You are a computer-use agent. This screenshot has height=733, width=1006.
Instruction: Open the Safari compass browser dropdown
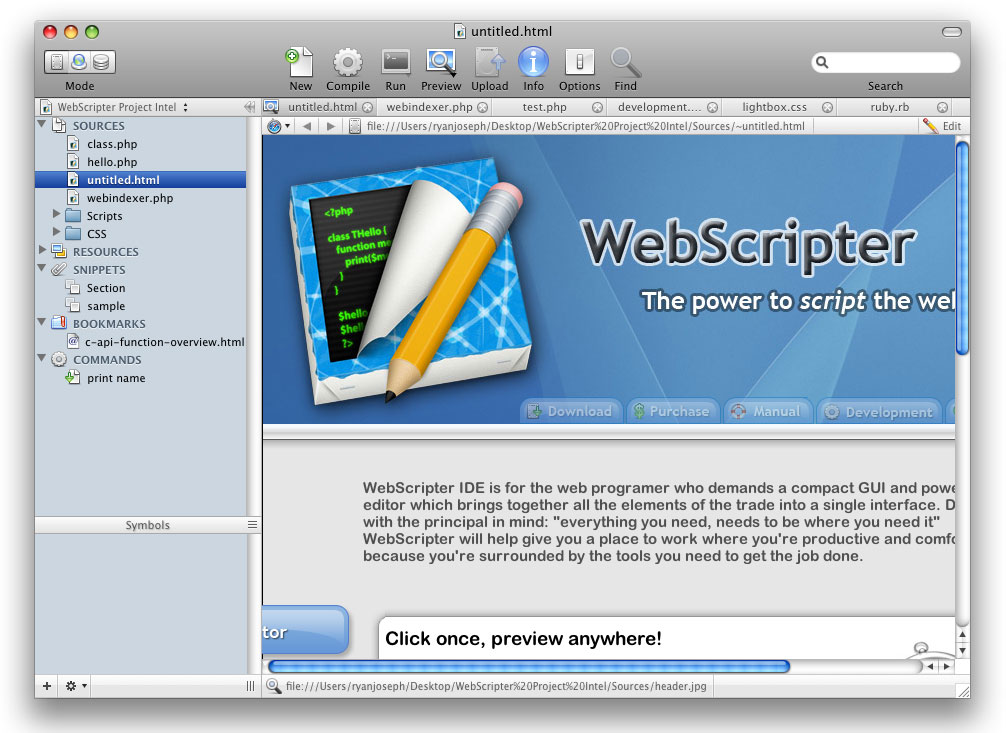[x=278, y=126]
